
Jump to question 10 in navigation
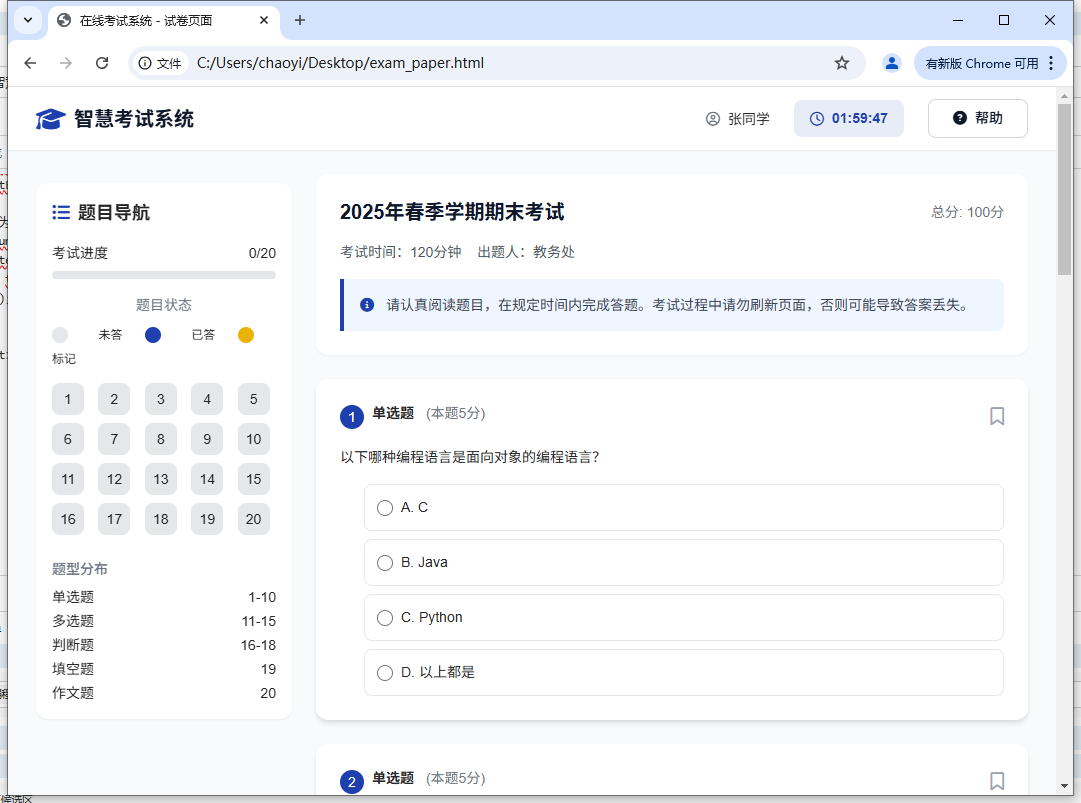coord(254,439)
